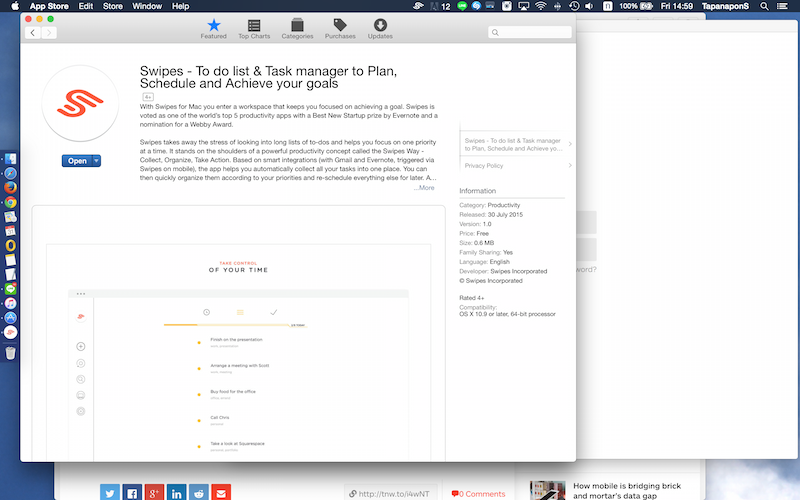Go back with the back arrow

(33, 33)
